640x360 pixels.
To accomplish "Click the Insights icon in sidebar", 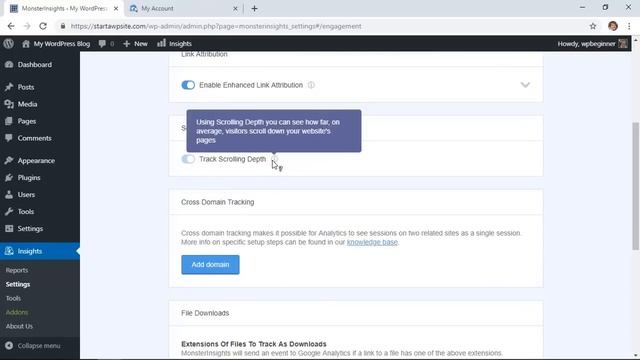I will pyautogui.click(x=9, y=251).
